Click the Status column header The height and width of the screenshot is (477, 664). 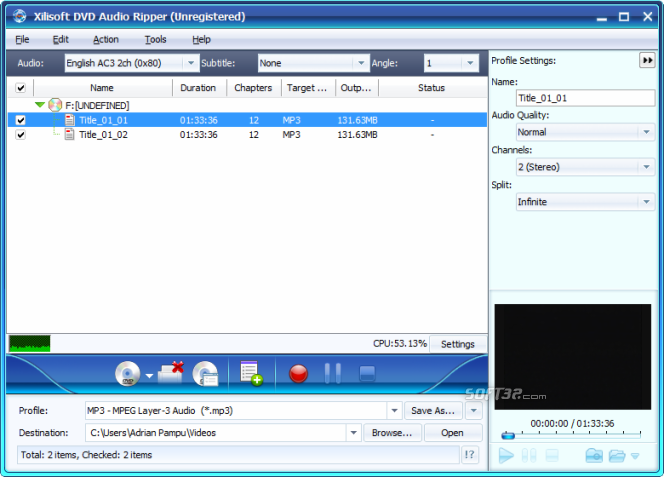click(431, 88)
